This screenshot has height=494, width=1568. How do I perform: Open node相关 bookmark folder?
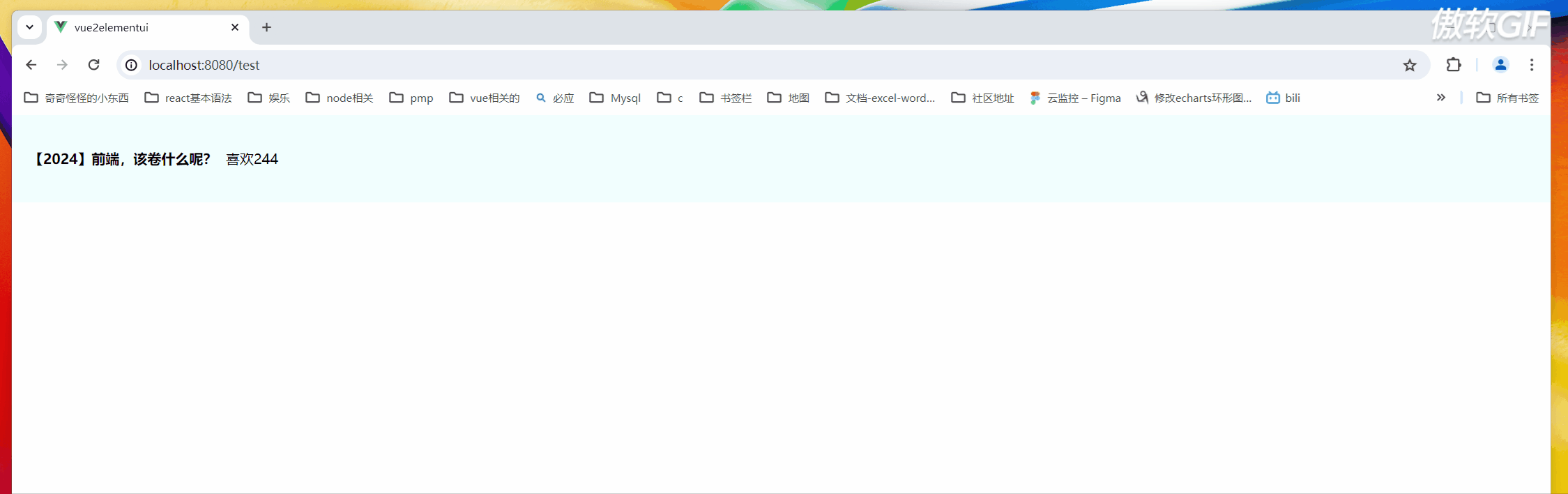coord(340,98)
